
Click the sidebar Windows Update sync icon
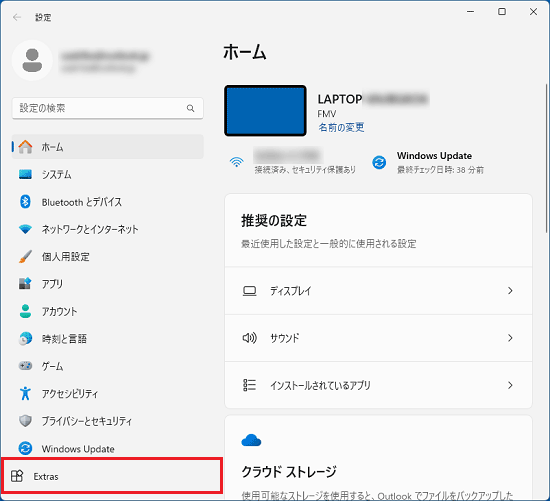point(25,448)
